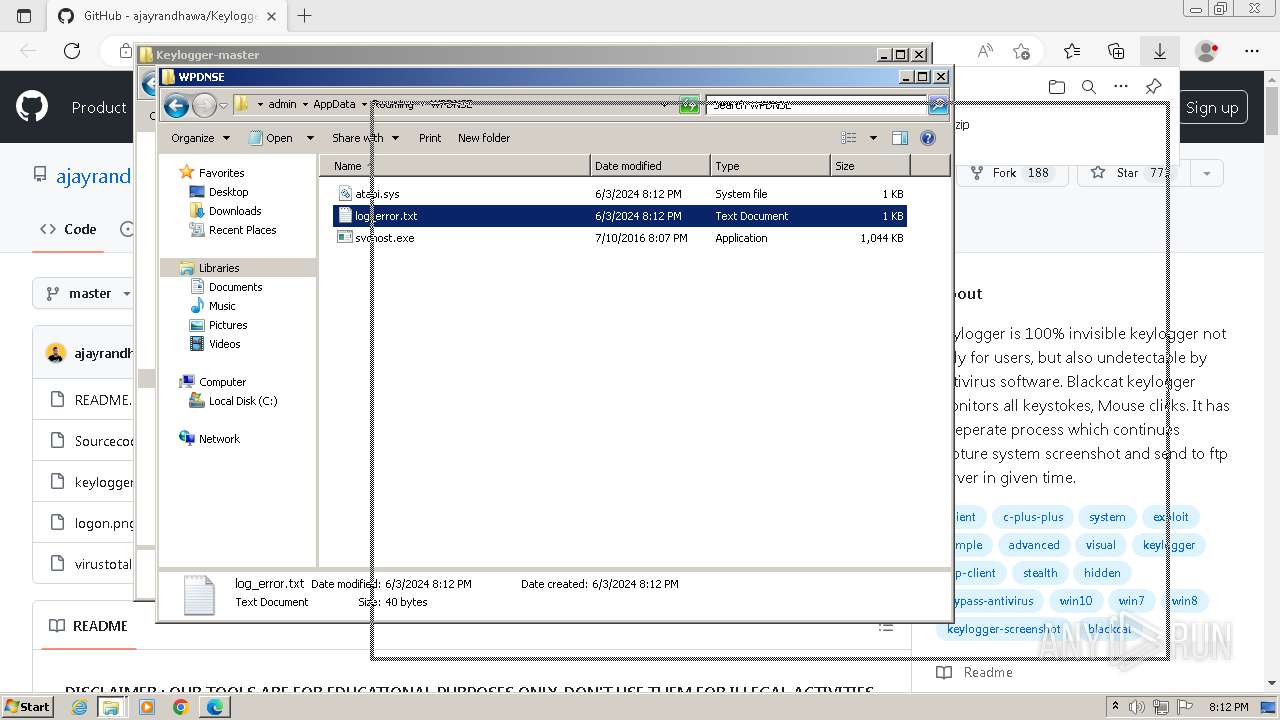Click Print in Explorer toolbar
This screenshot has width=1280, height=720.
click(x=430, y=138)
